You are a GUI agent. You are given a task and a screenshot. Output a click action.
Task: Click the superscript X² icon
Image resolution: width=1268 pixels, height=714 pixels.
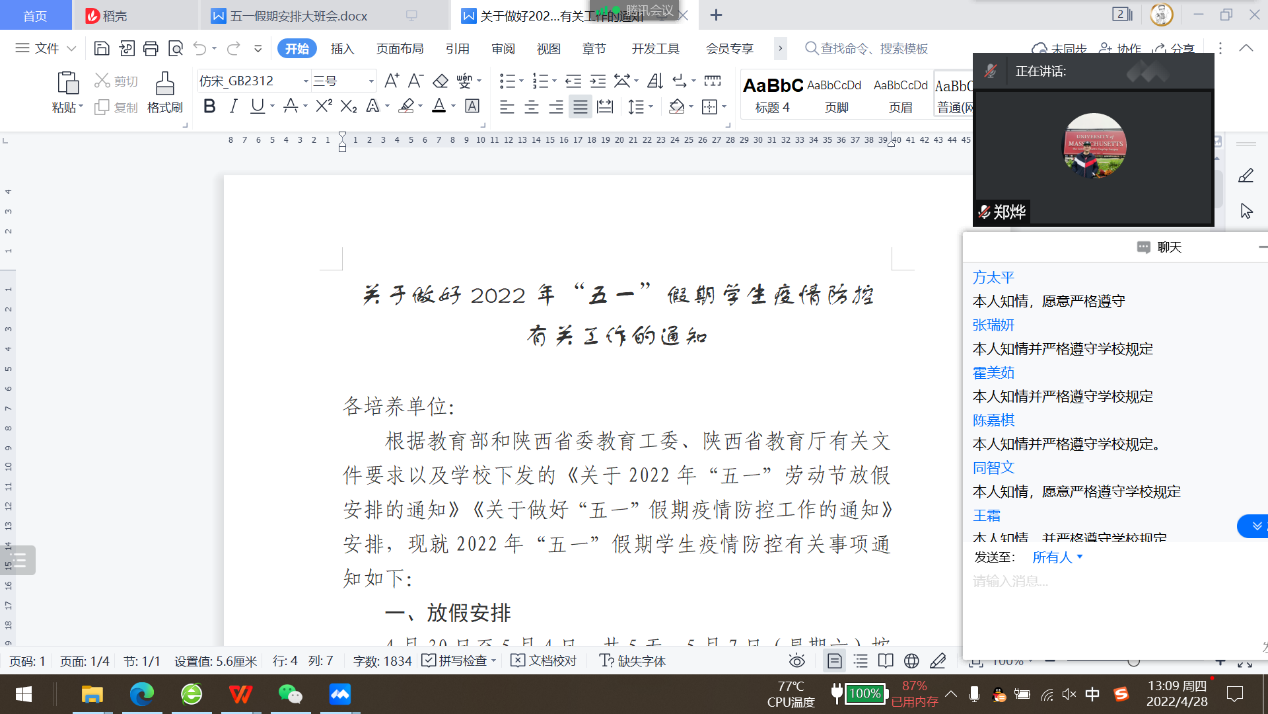tap(323, 107)
